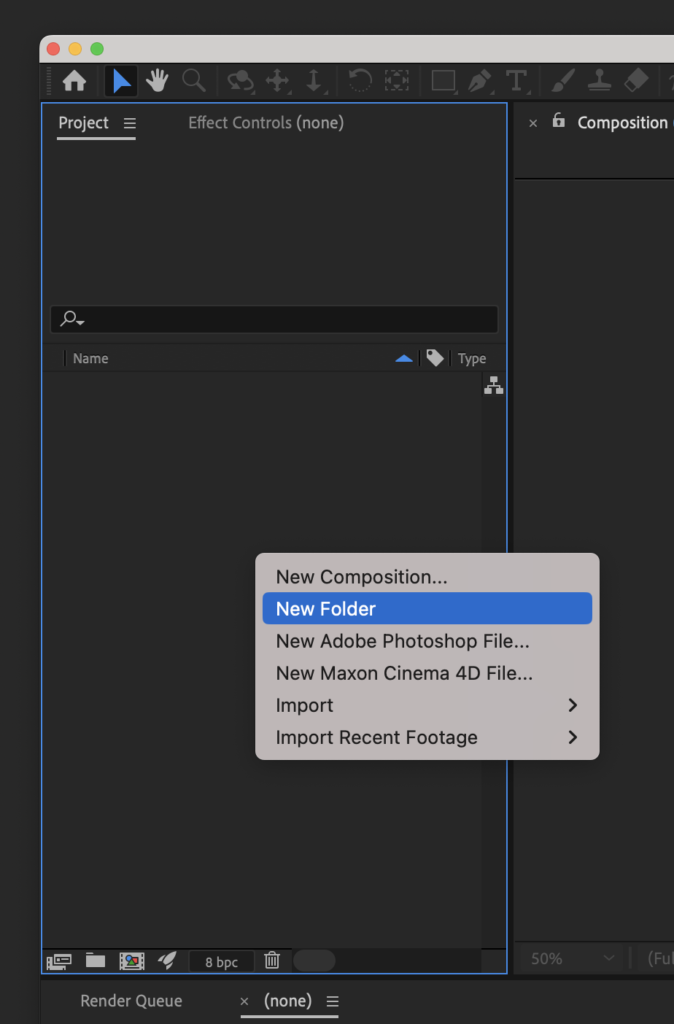Click the new composition icon in Project footer
This screenshot has width=674, height=1024.
pos(132,961)
